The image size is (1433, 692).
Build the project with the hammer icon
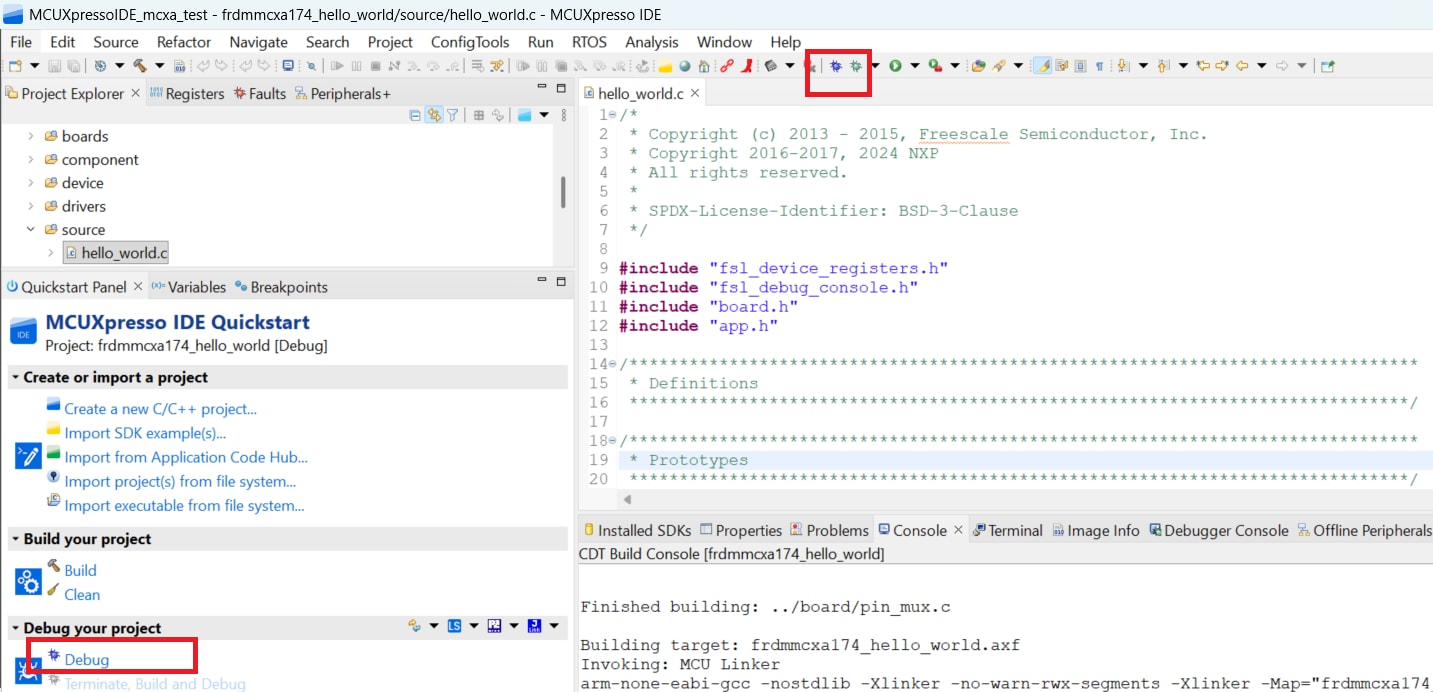coord(142,66)
